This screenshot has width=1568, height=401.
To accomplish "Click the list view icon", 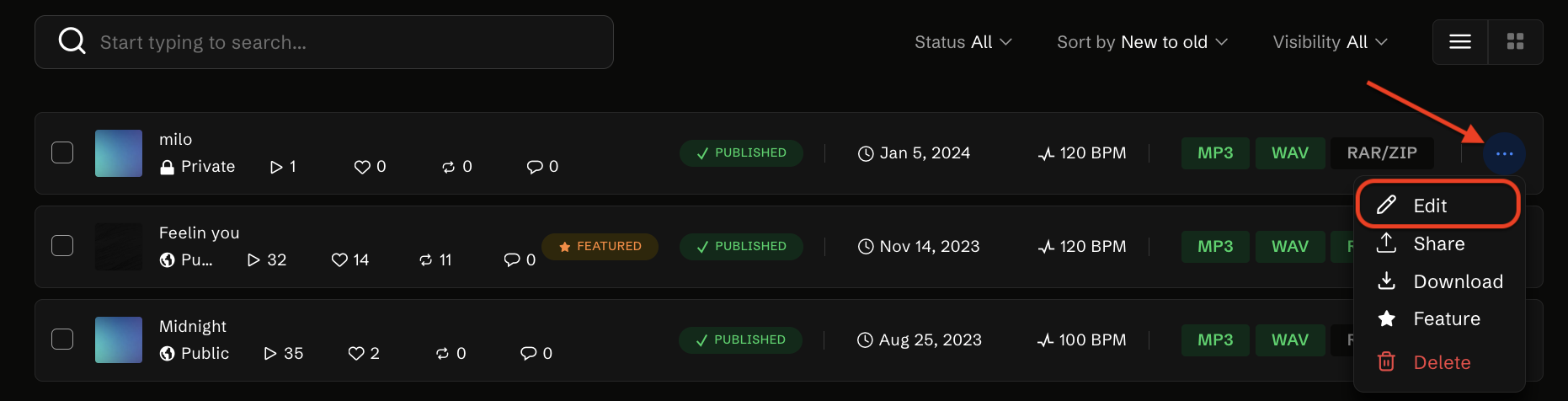I will (1460, 42).
